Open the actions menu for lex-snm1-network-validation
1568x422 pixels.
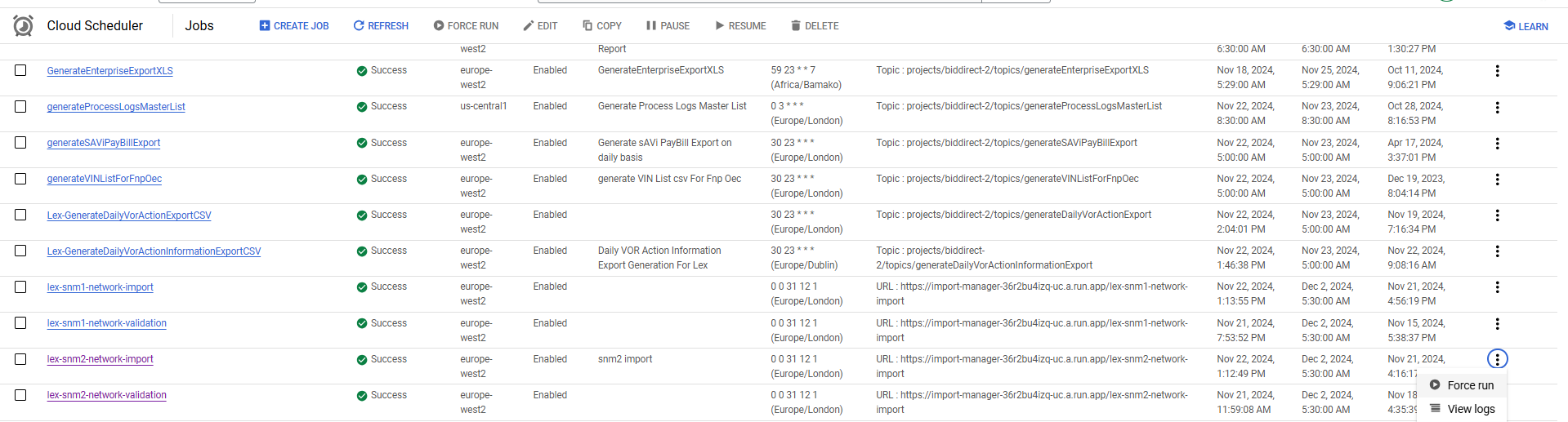[x=1497, y=323]
